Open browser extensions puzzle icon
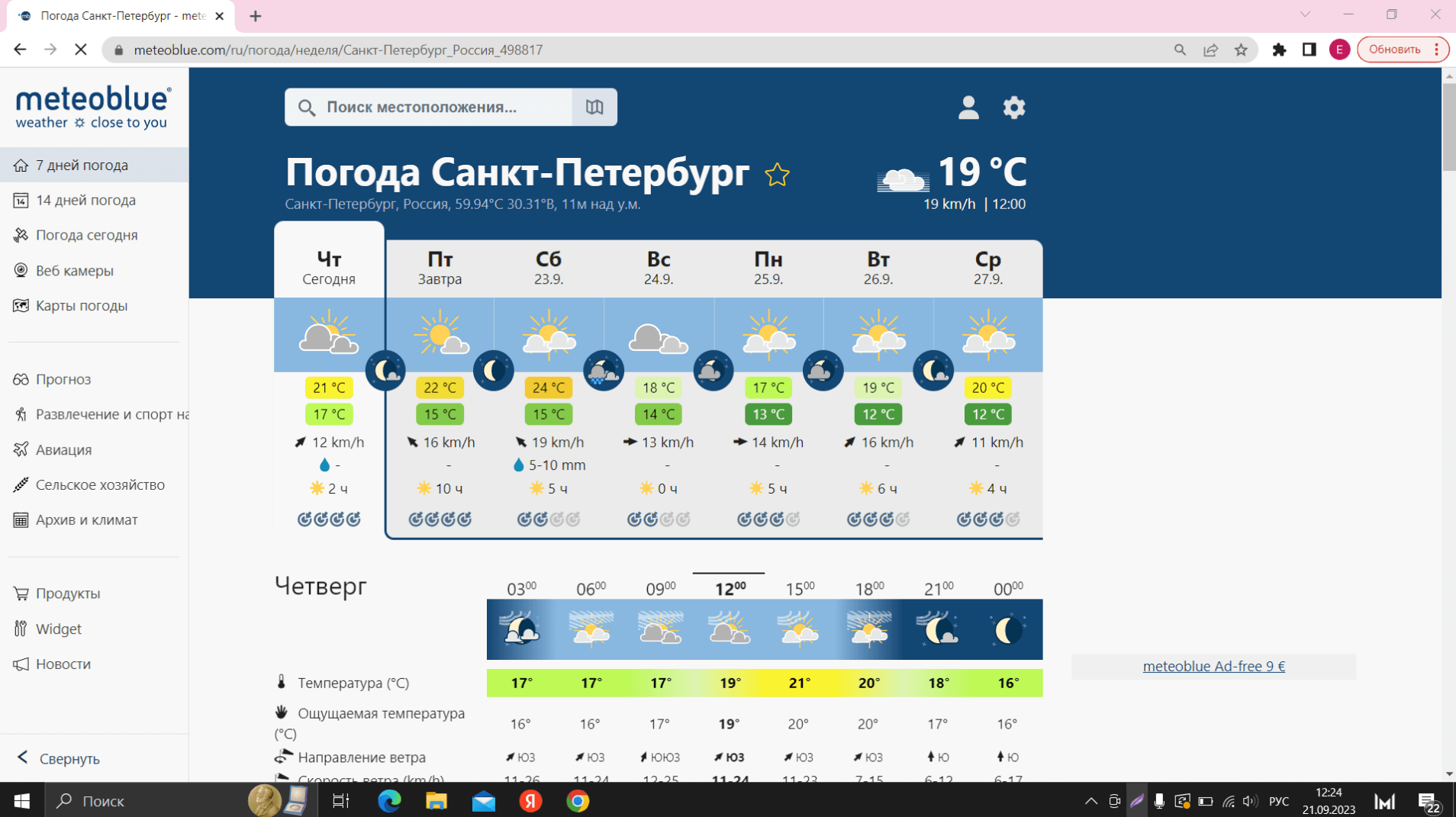The width and height of the screenshot is (1456, 817). click(x=1279, y=50)
